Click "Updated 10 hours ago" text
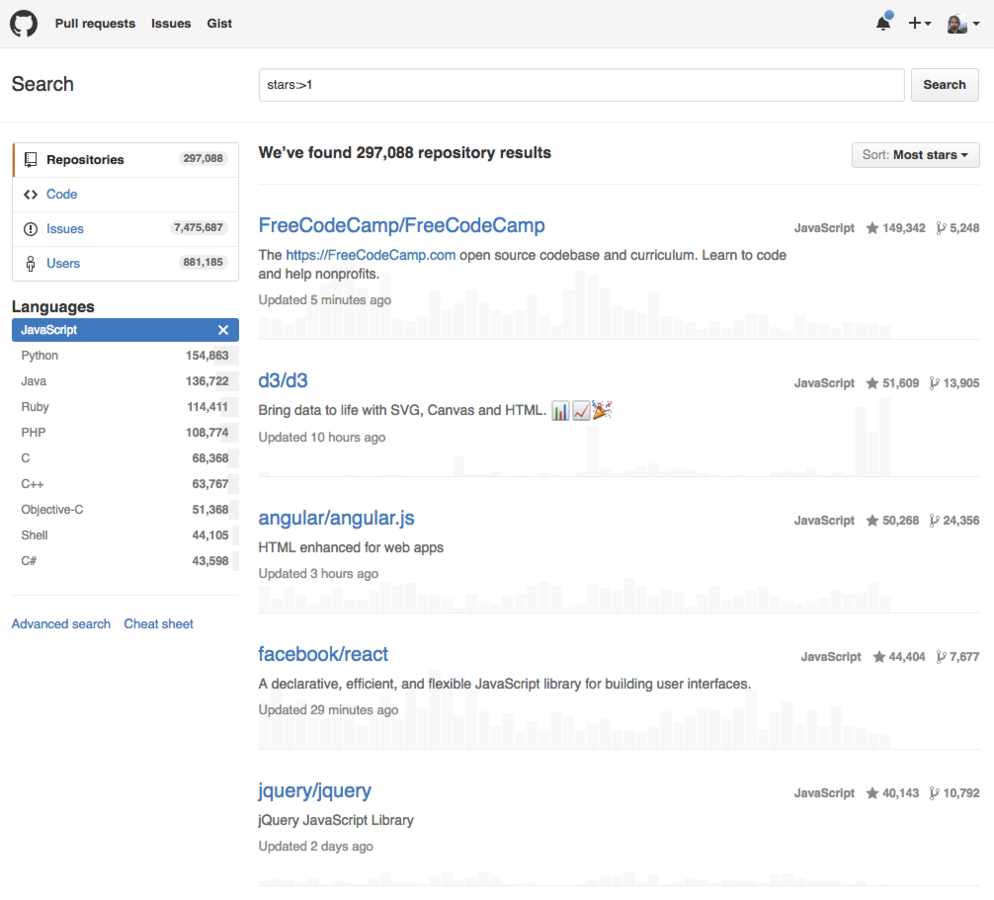Viewport: 994px width, 900px height. (x=321, y=437)
